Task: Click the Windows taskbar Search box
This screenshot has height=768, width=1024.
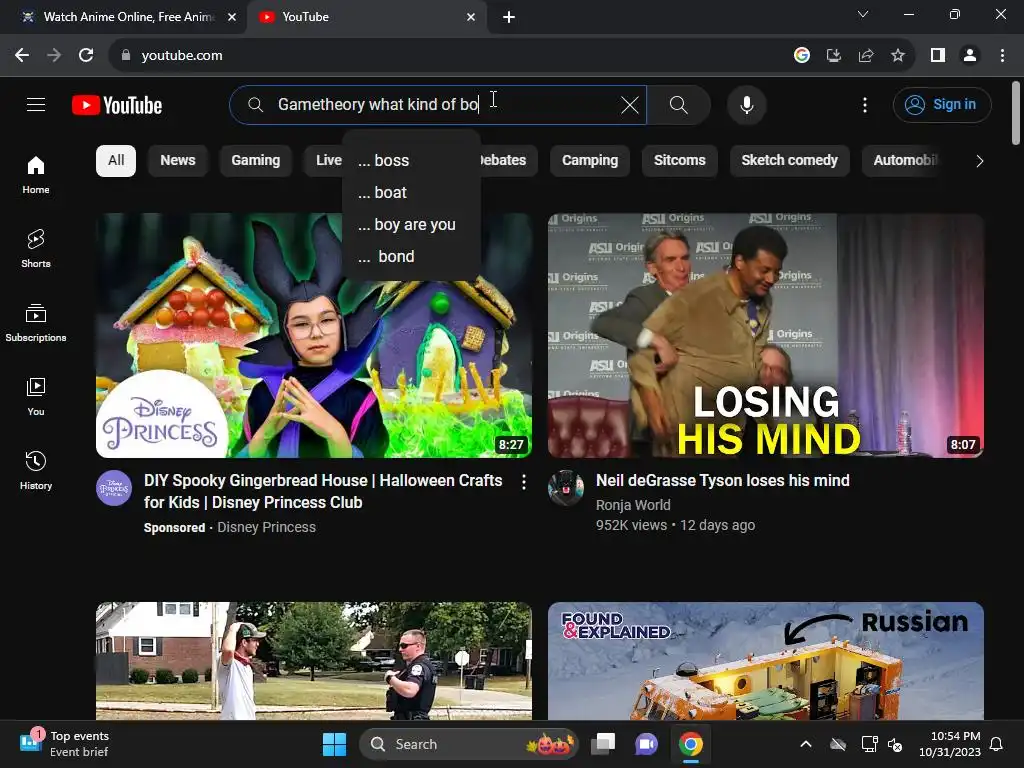Action: [468, 744]
